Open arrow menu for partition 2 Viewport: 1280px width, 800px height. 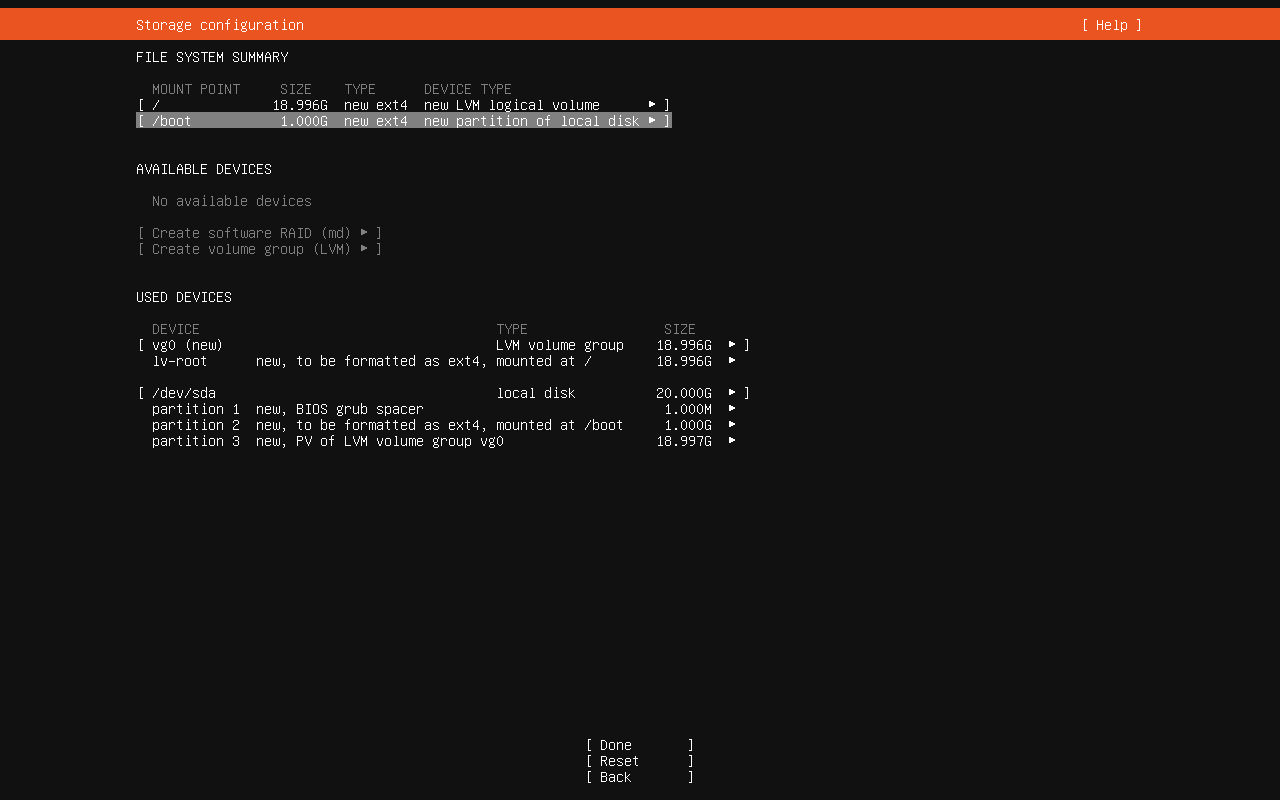click(x=732, y=425)
